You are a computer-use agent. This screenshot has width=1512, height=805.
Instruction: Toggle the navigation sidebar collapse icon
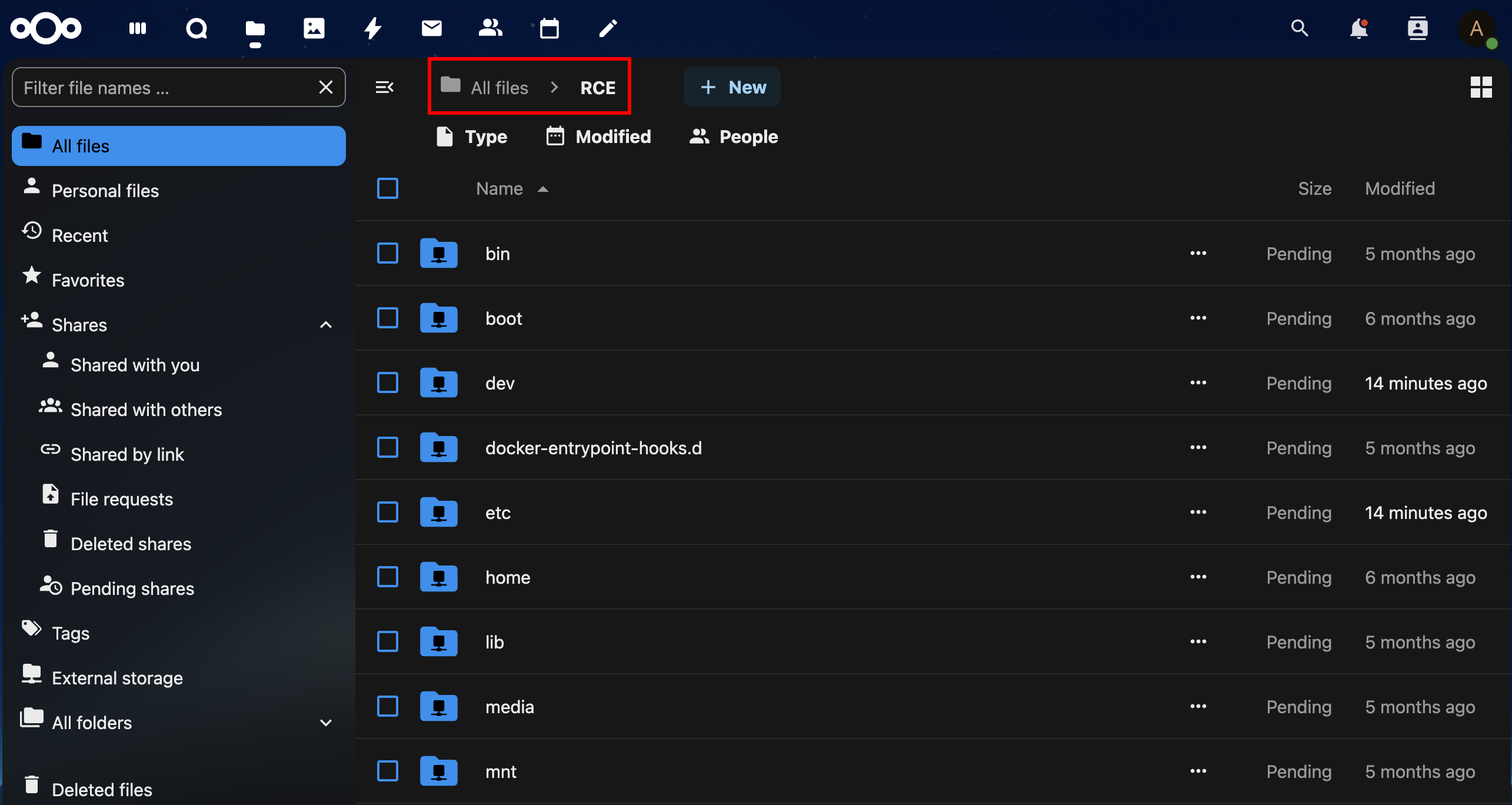point(385,87)
